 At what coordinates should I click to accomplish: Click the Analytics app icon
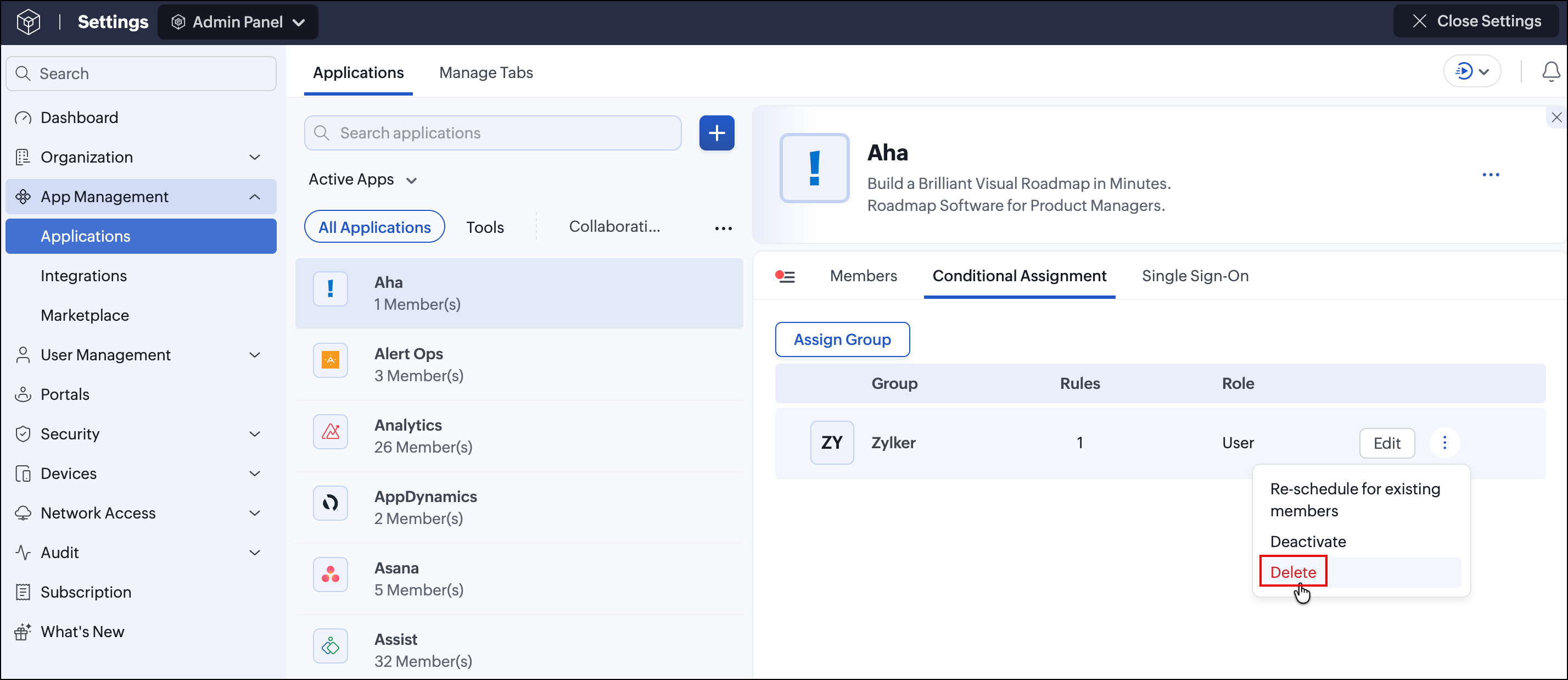[x=331, y=432]
